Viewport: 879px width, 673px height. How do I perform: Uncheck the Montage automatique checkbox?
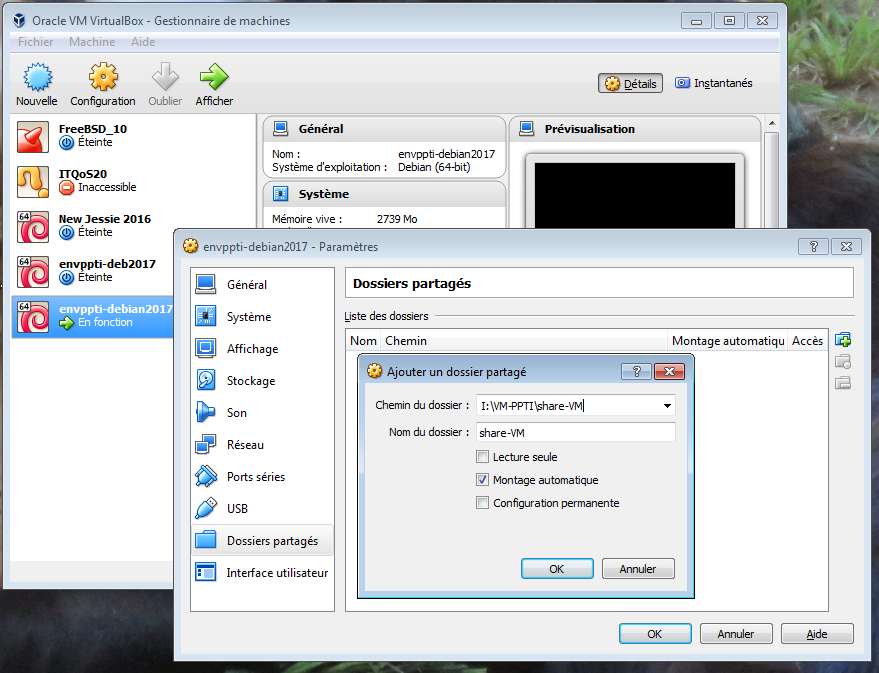pyautogui.click(x=483, y=480)
